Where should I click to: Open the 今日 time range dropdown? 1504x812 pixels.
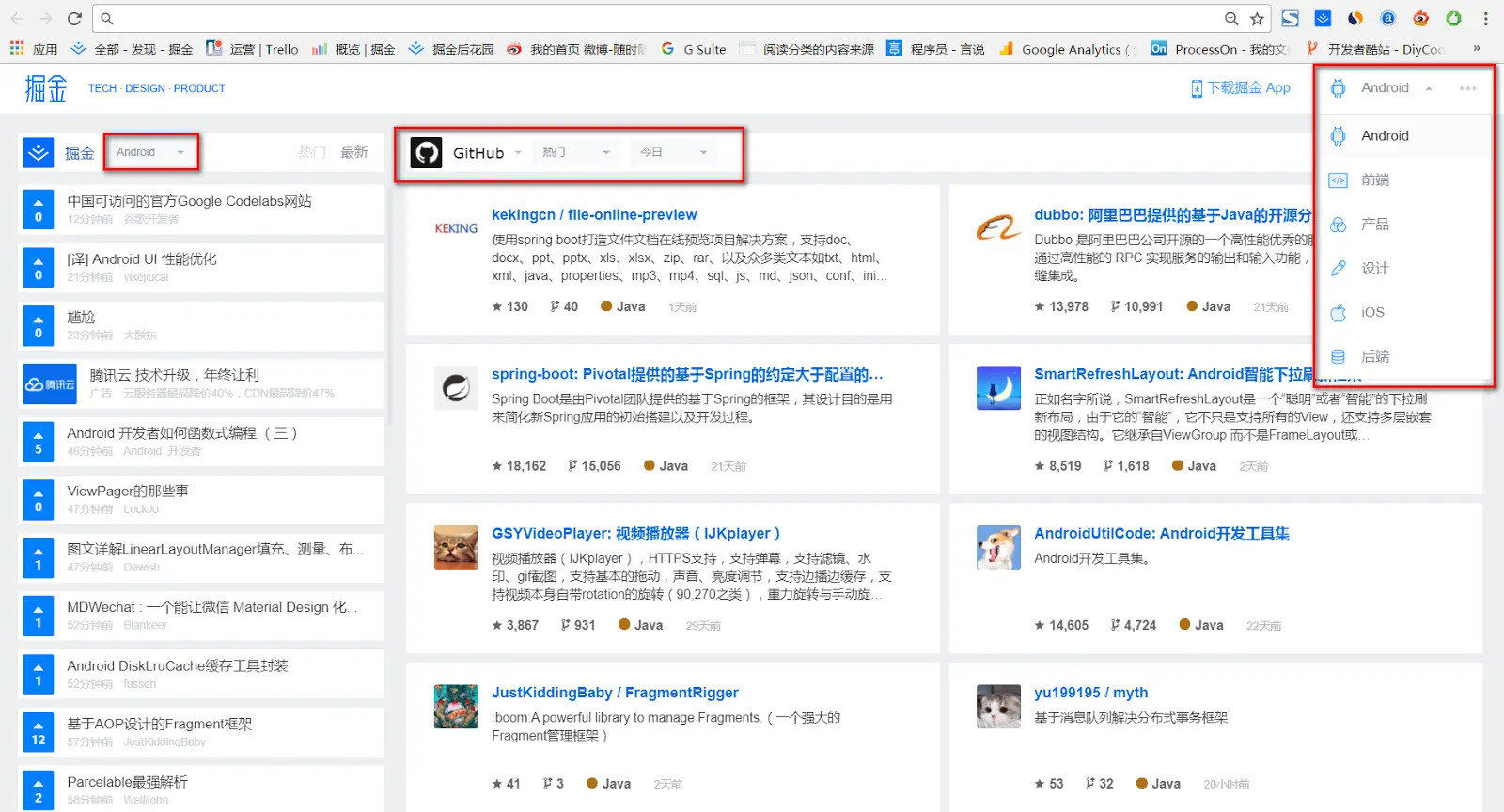pos(674,152)
